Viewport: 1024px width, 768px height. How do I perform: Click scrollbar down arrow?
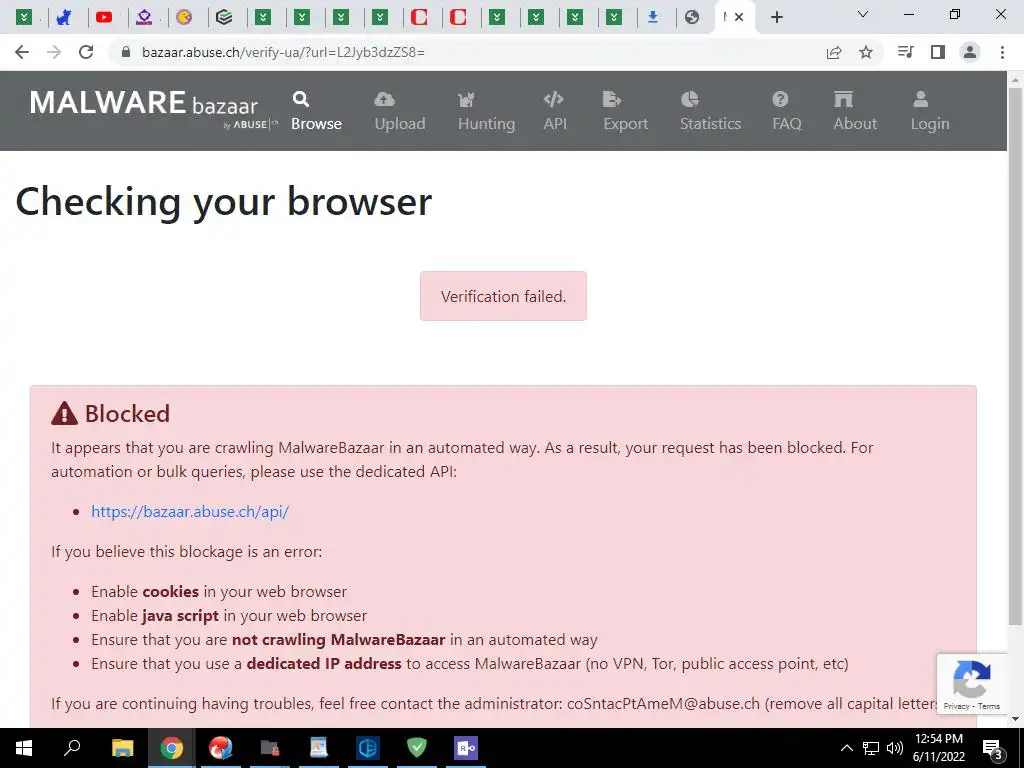click(1015, 719)
